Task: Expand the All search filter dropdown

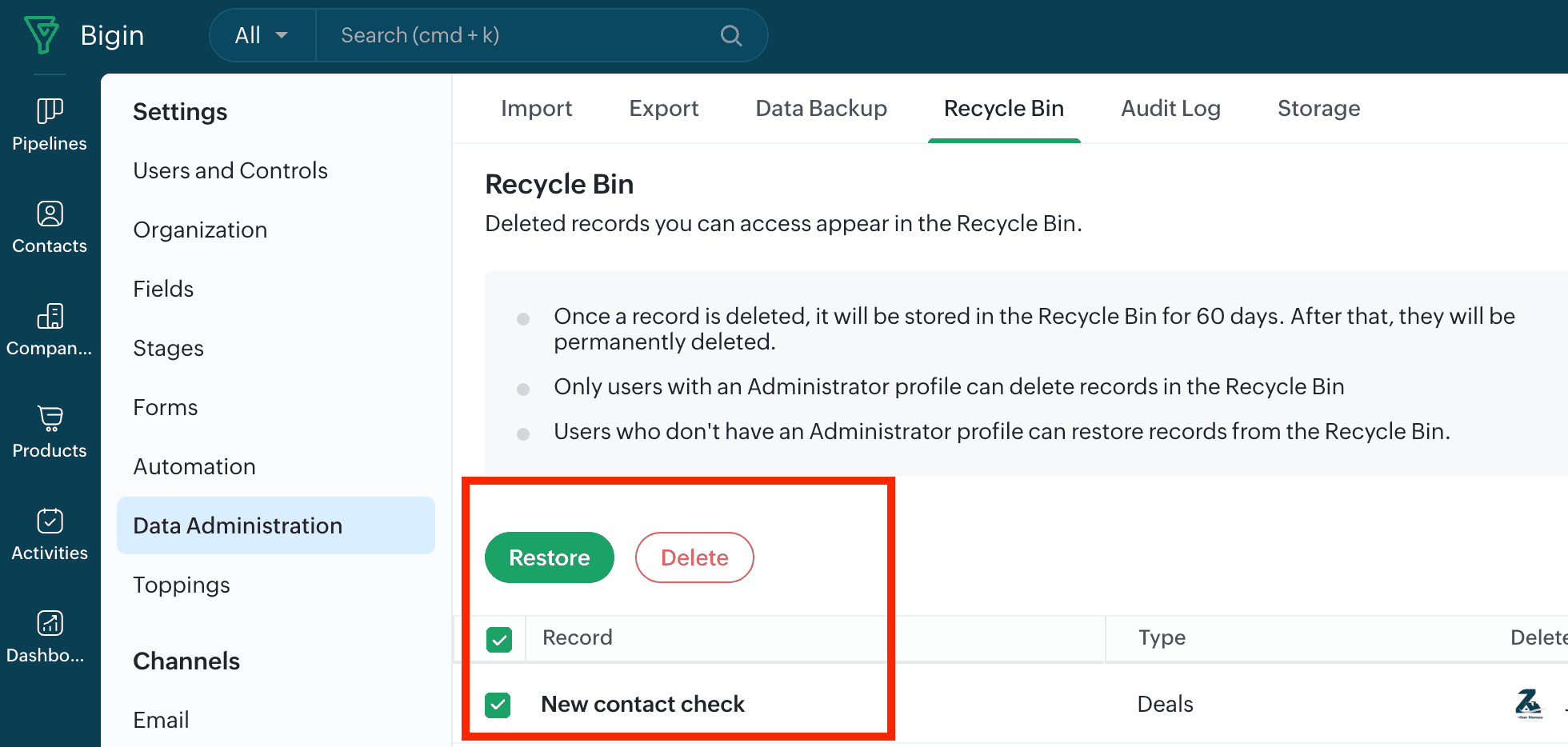Action: [x=262, y=35]
